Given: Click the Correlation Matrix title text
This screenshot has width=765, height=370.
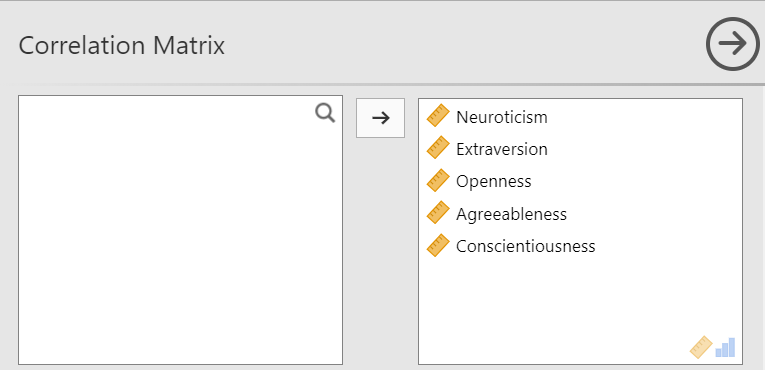Looking at the screenshot, I should (x=121, y=46).
